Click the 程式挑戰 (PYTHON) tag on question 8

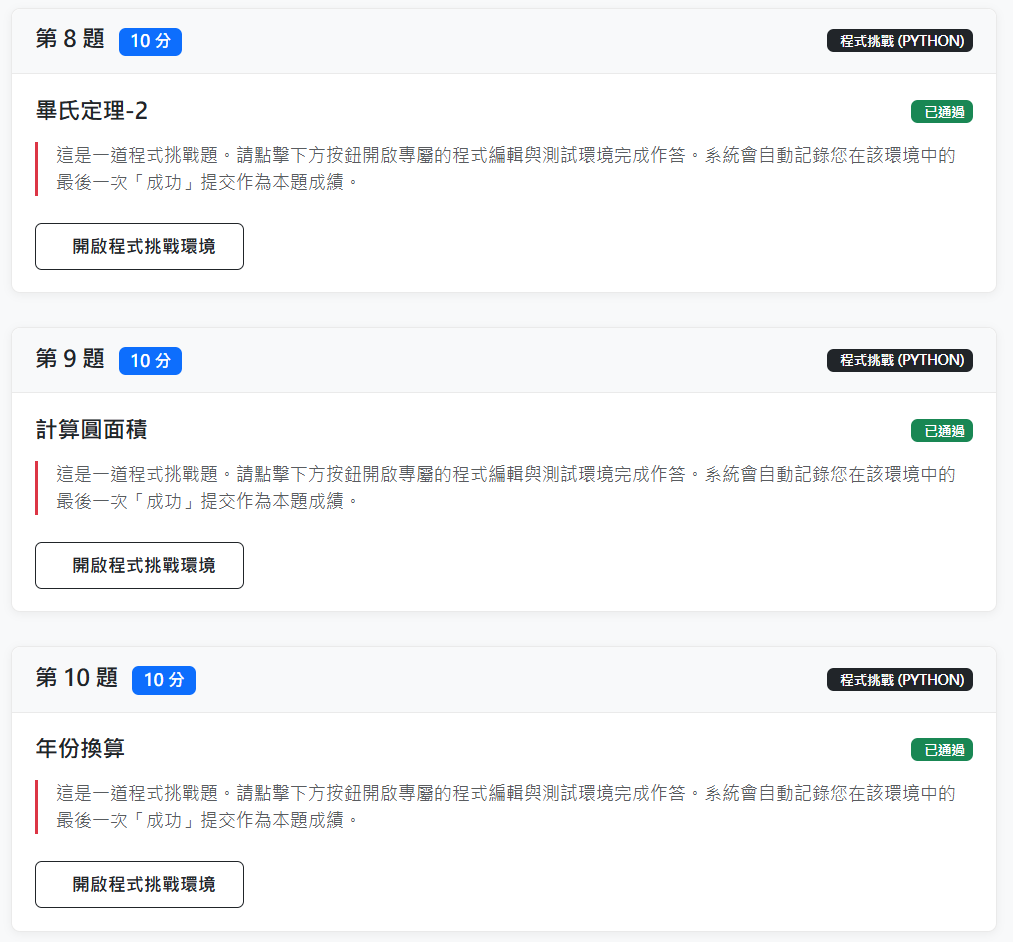click(x=900, y=41)
